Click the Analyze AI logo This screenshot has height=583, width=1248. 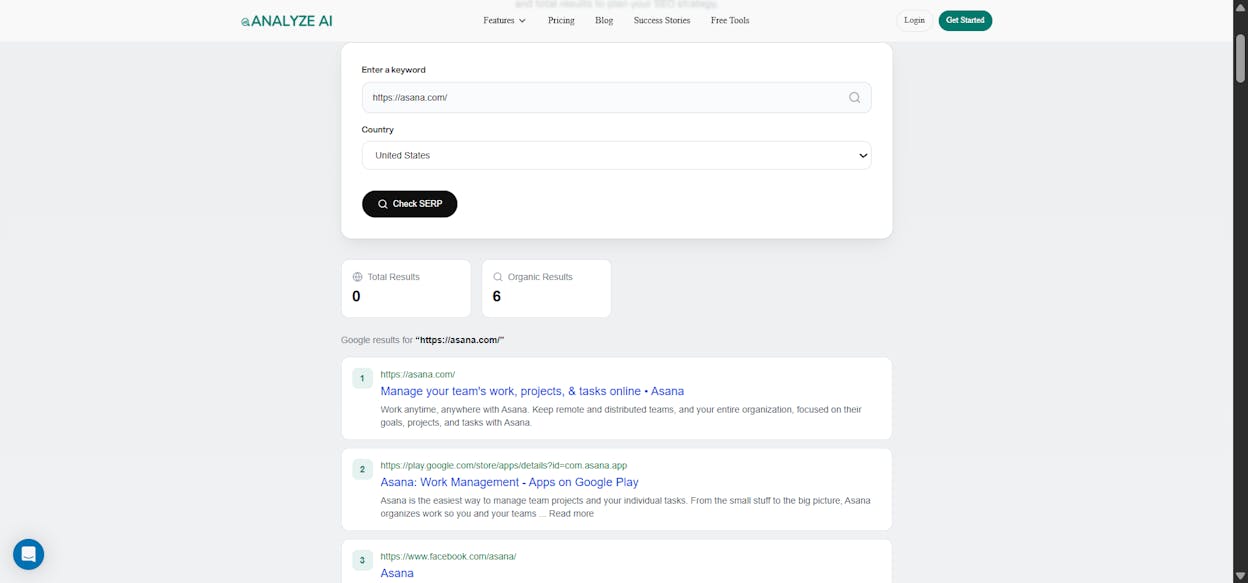click(x=286, y=20)
